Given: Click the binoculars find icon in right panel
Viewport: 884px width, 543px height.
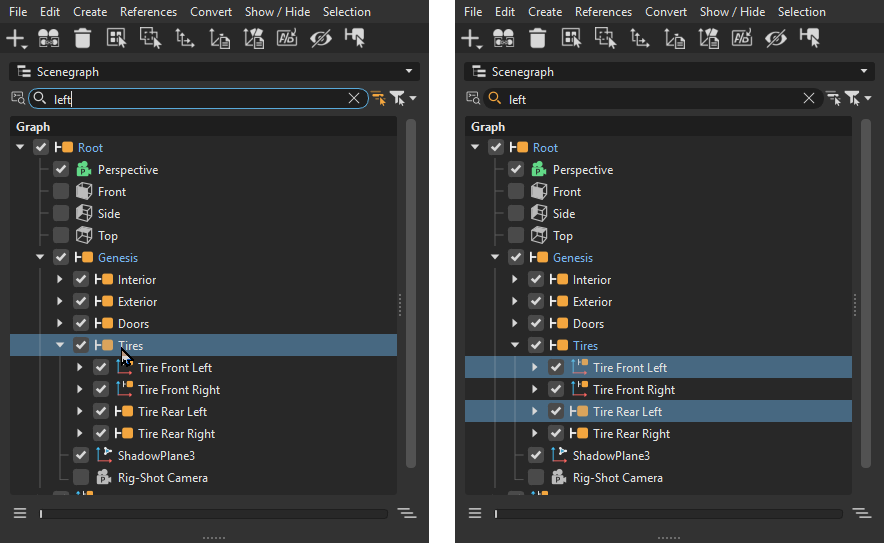Looking at the screenshot, I should (x=503, y=38).
